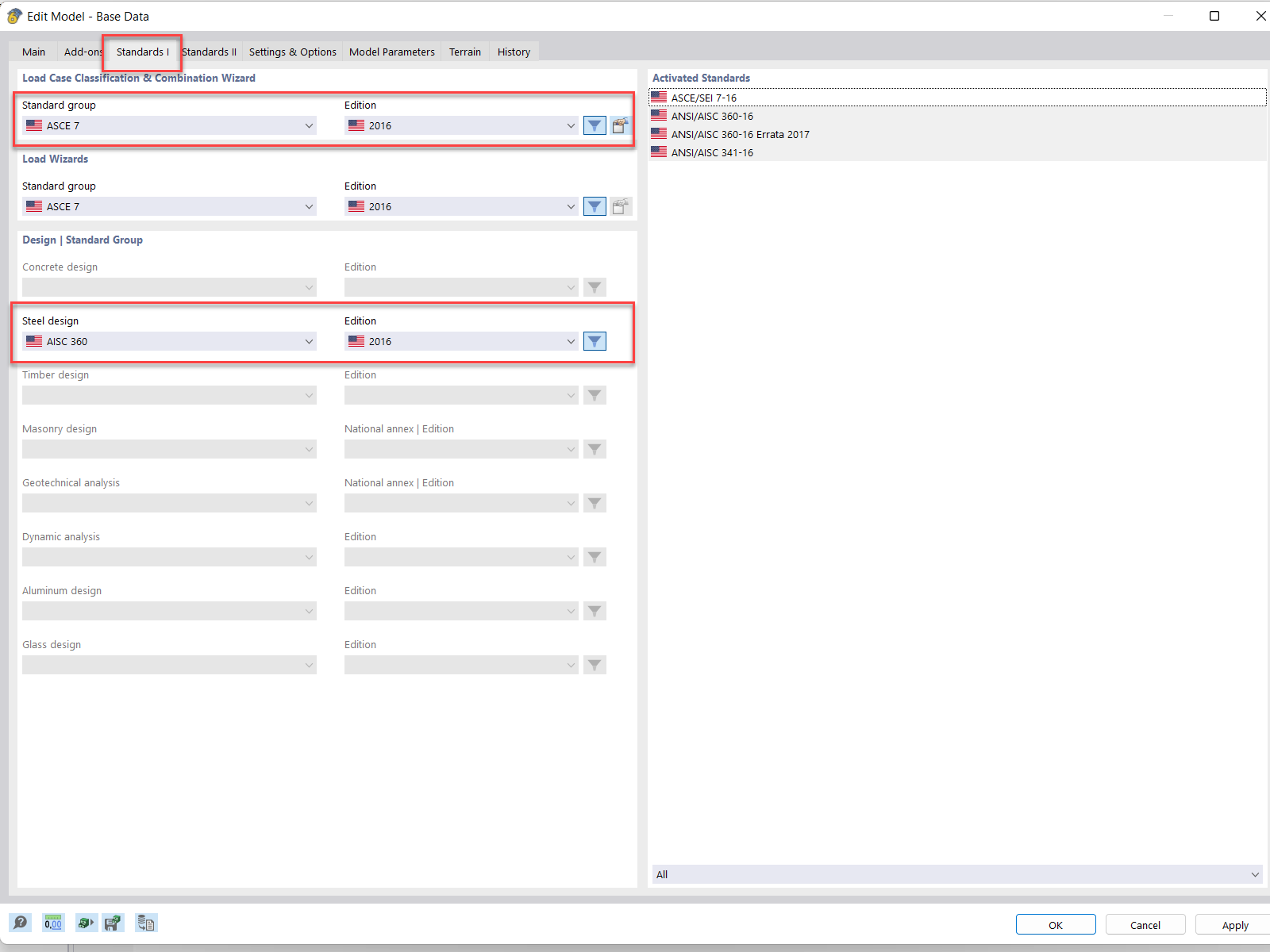Image resolution: width=1270 pixels, height=952 pixels.
Task: Click the OK button
Action: 1056,925
